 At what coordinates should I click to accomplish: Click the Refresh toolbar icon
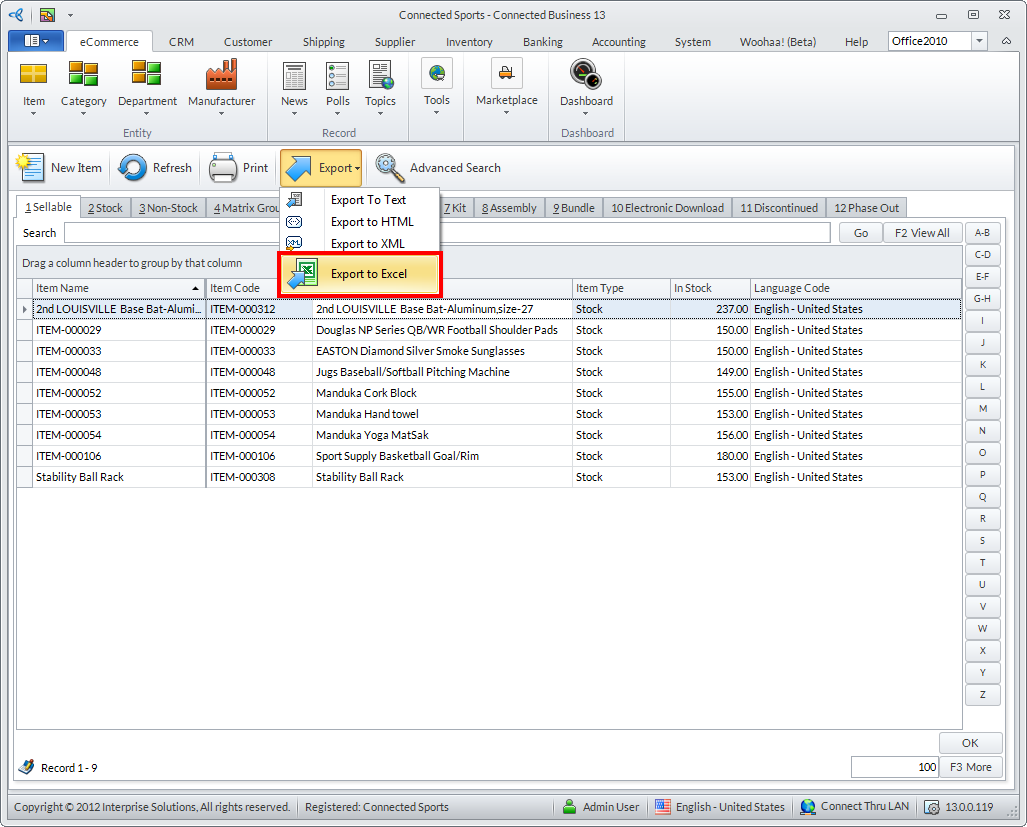coord(133,168)
